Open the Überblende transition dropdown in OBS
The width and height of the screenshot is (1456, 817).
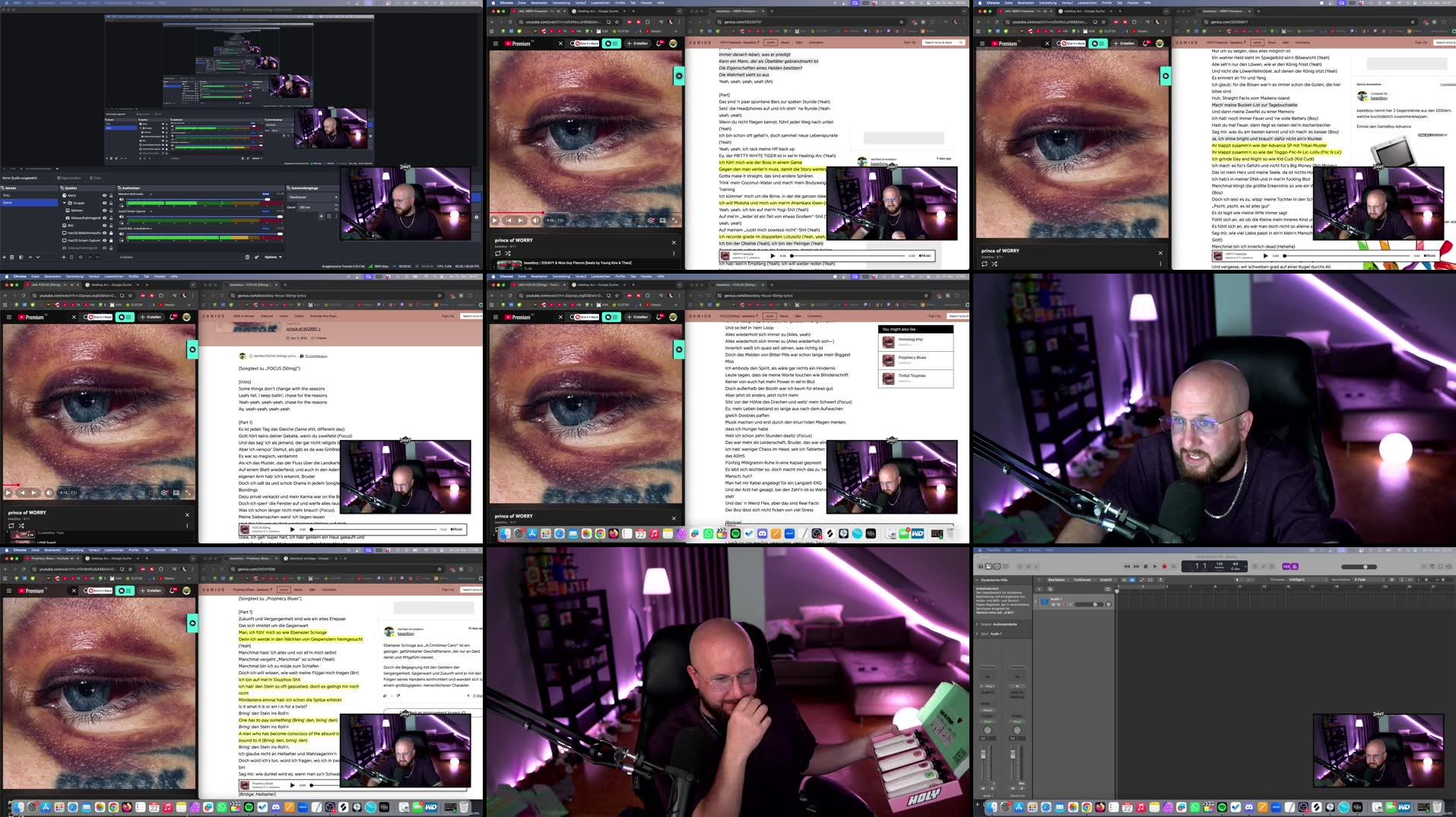click(x=312, y=197)
